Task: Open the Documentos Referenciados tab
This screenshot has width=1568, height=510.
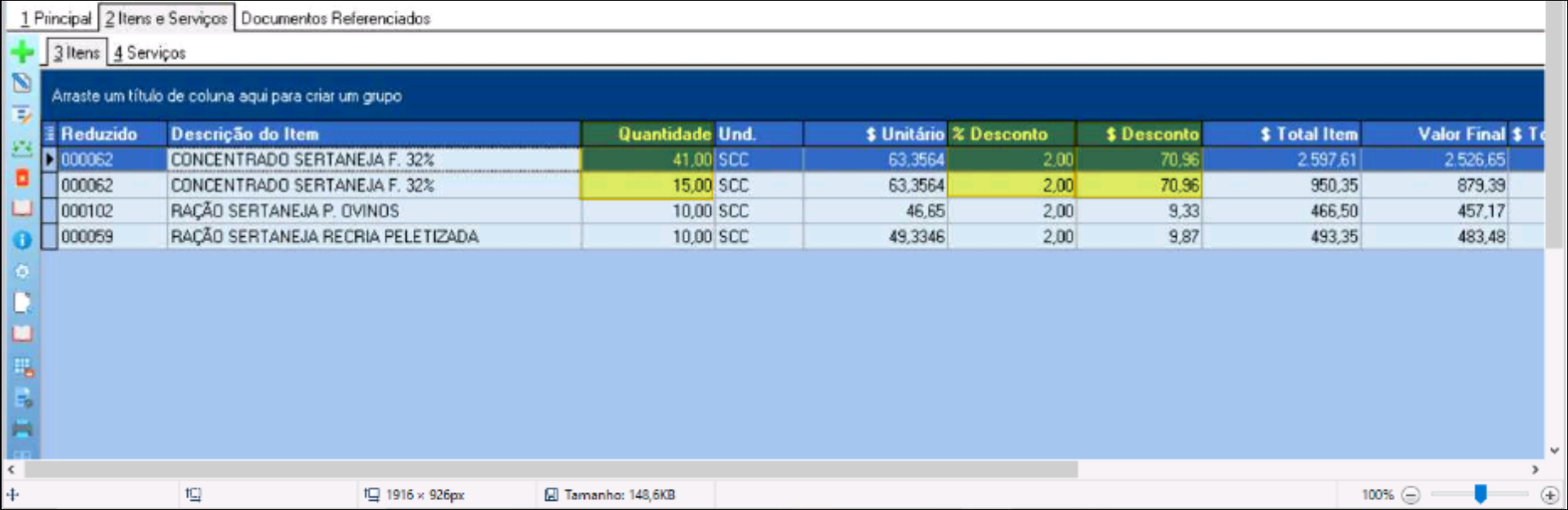Action: [x=336, y=18]
